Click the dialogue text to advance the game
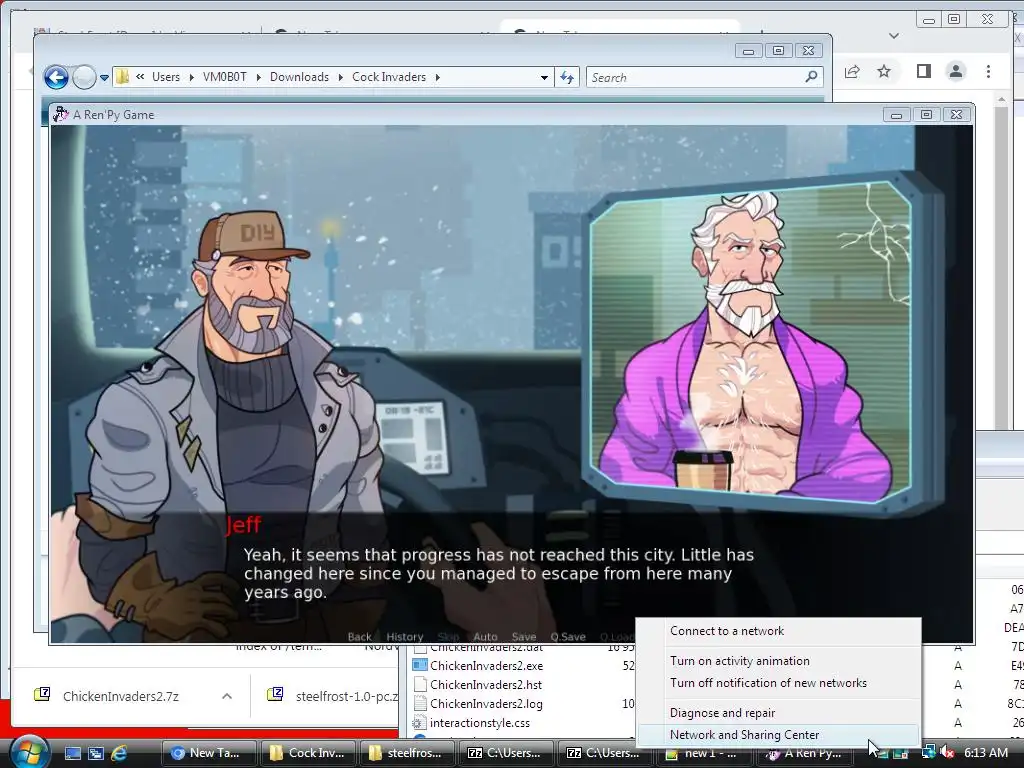The height and width of the screenshot is (768, 1024). pos(498,573)
